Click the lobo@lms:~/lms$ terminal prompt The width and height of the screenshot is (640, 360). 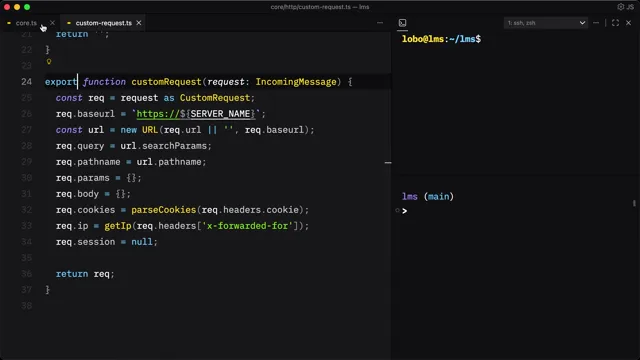tap(441, 39)
